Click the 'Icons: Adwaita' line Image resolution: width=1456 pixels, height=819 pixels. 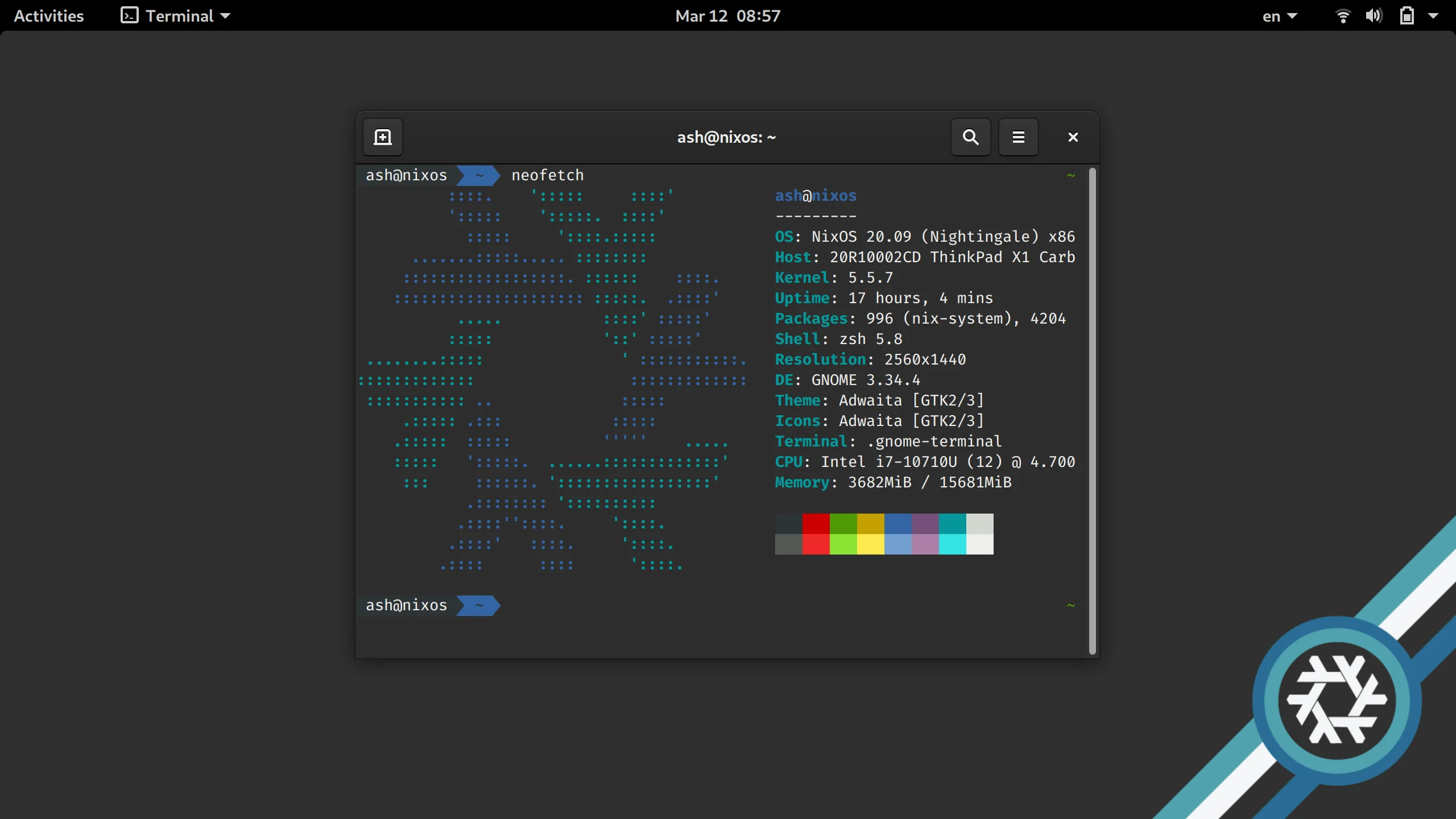pyautogui.click(x=879, y=421)
